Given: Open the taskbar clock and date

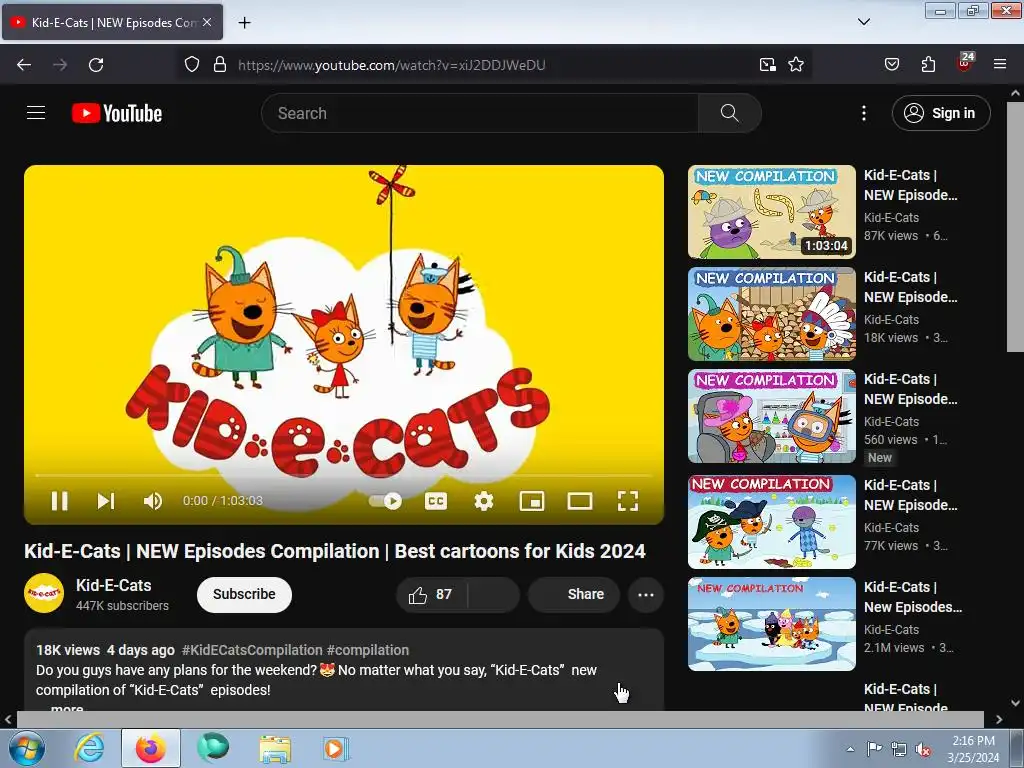Looking at the screenshot, I should pos(973,749).
